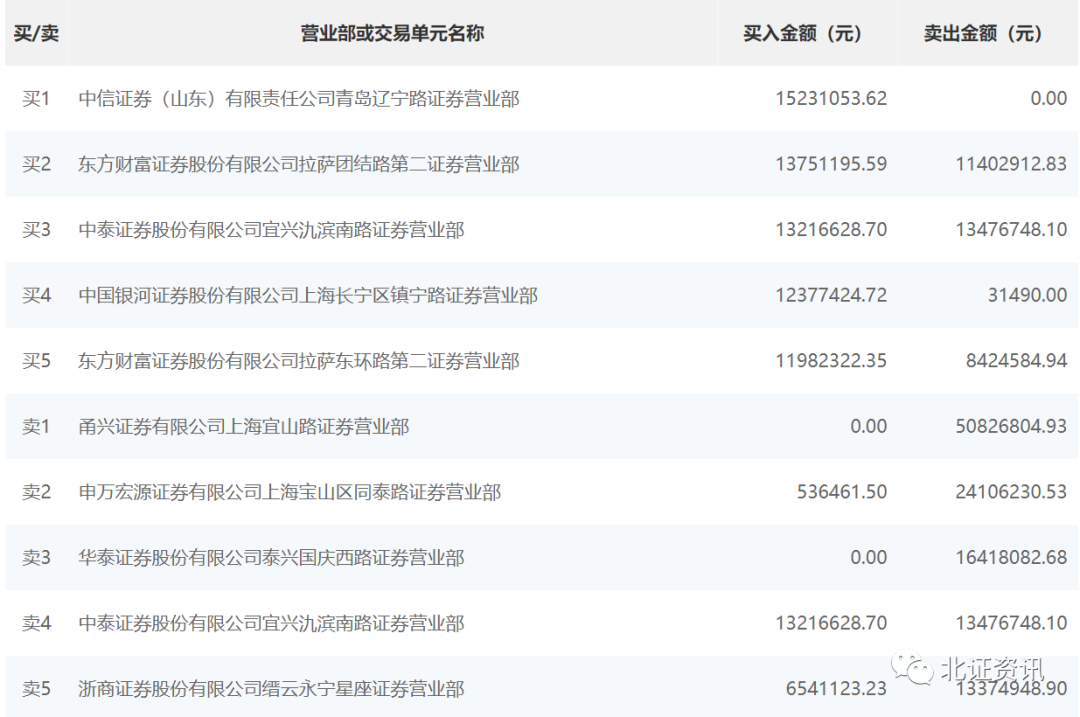Select 华泰证券泰兴国庆西路证券营业部
This screenshot has height=717, width=1080.
pos(271,558)
